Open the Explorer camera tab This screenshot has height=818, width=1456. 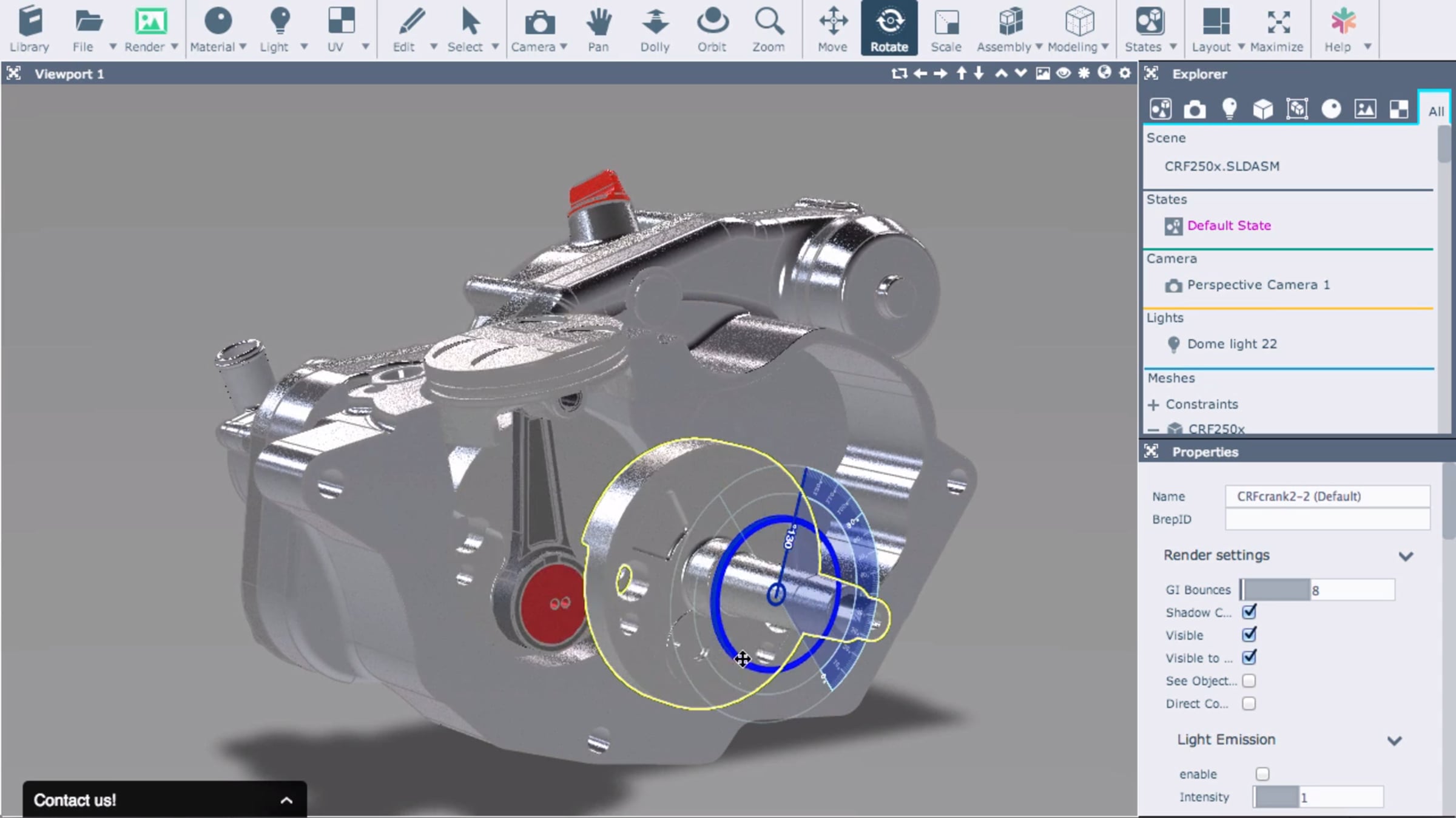coord(1195,109)
